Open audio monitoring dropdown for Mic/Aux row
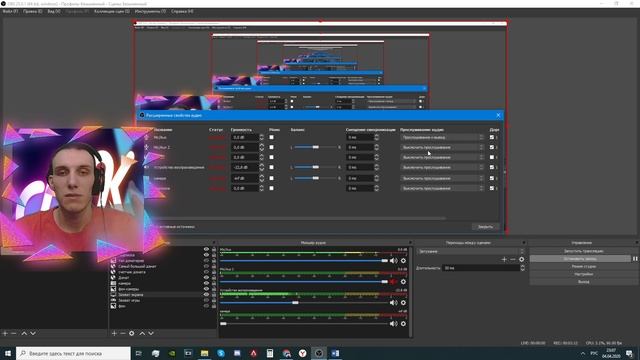The image size is (640, 360). click(x=442, y=137)
